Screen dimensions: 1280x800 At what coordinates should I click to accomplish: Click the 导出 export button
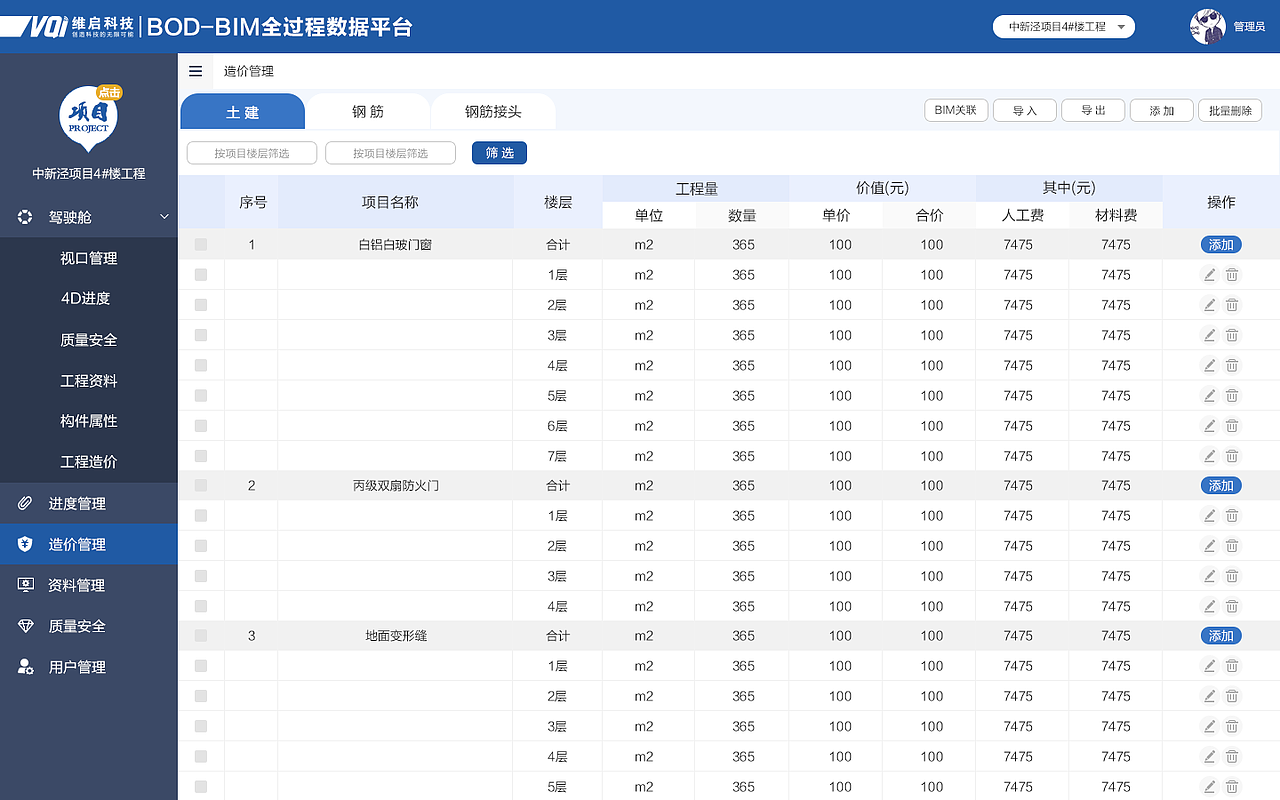click(1092, 110)
